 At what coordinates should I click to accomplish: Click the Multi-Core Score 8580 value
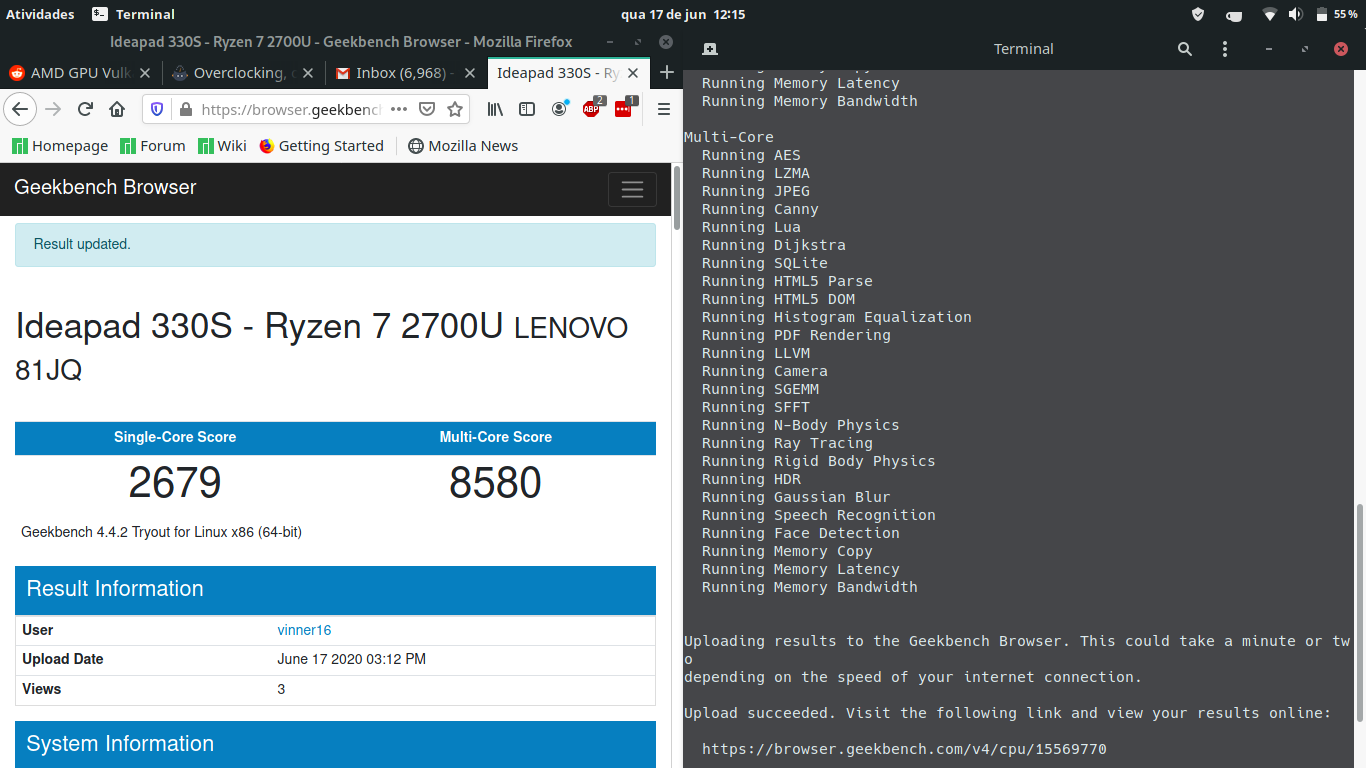495,483
